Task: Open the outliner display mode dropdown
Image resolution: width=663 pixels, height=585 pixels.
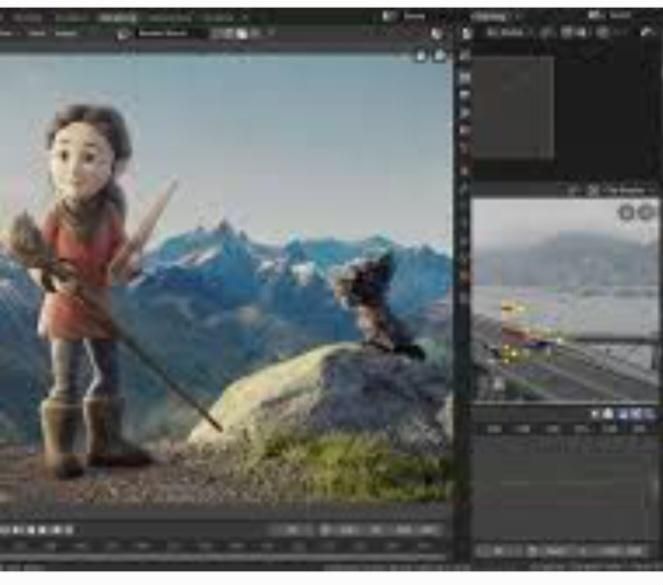Action: [x=507, y=33]
